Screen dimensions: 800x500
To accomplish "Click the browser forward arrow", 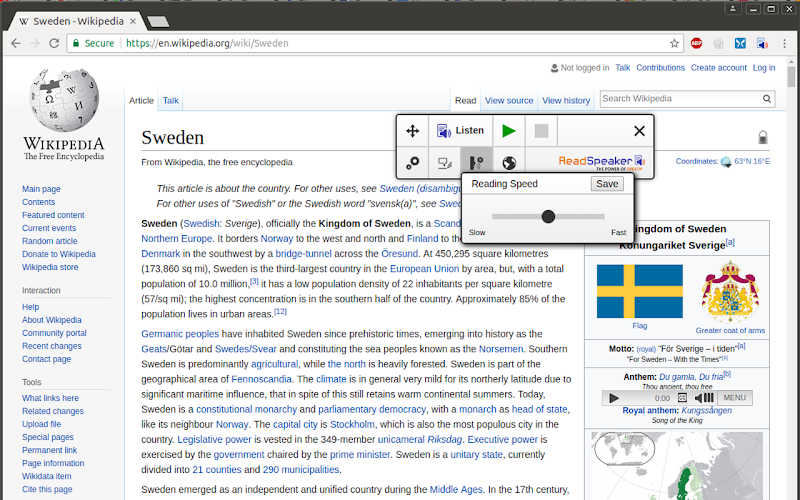I will pos(35,43).
